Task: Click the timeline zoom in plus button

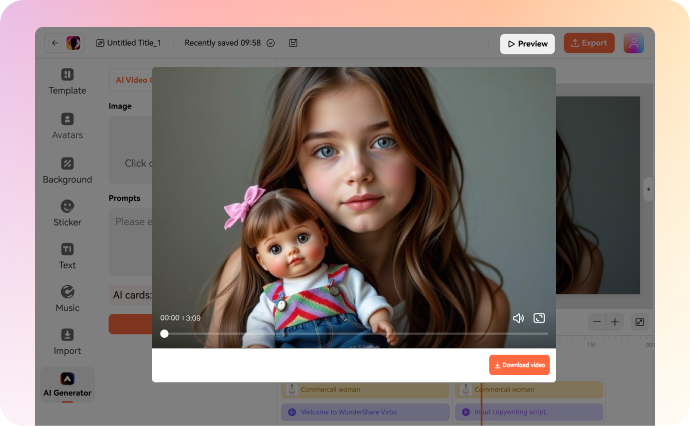Action: (x=615, y=322)
